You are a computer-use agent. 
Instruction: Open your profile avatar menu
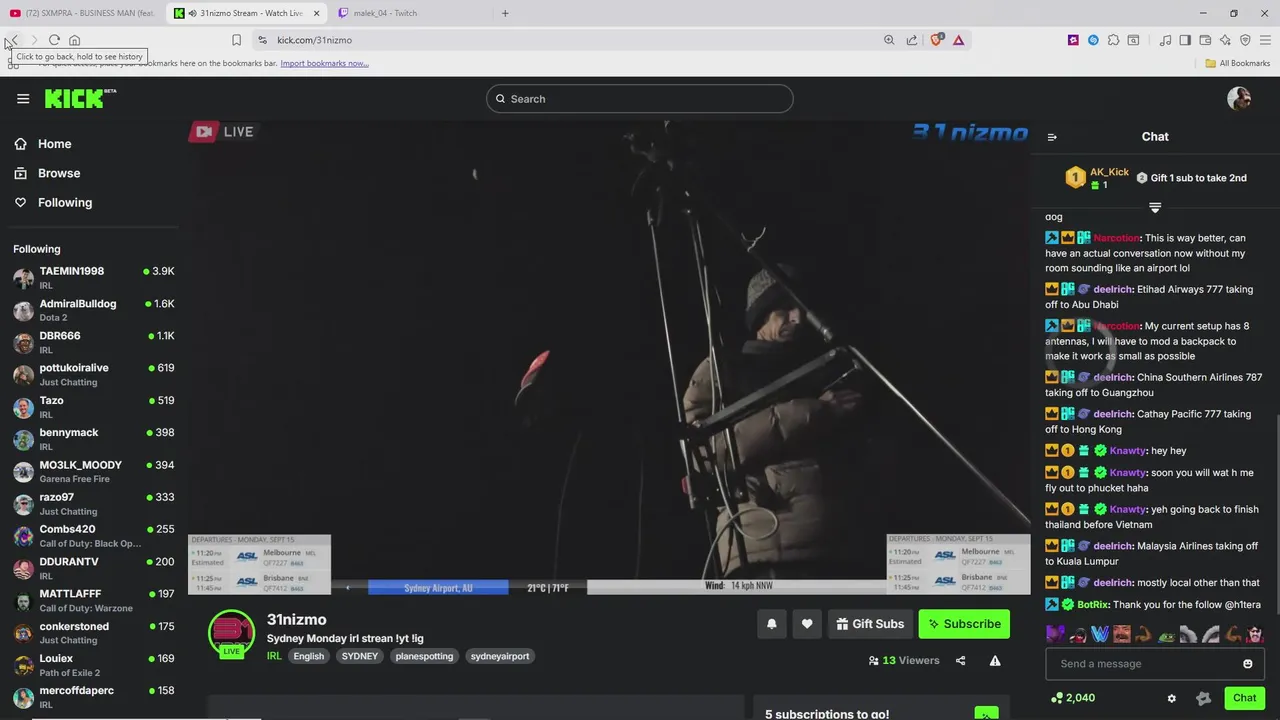1239,98
